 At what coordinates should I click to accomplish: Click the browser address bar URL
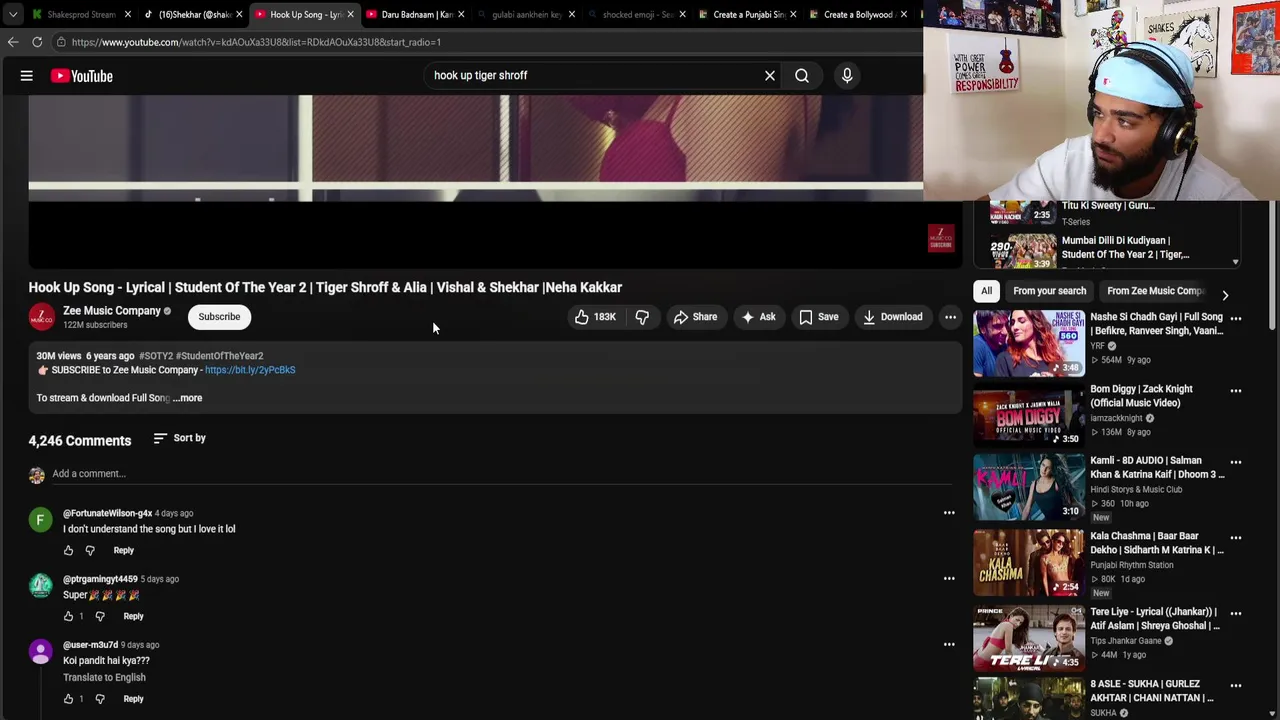pos(256,42)
